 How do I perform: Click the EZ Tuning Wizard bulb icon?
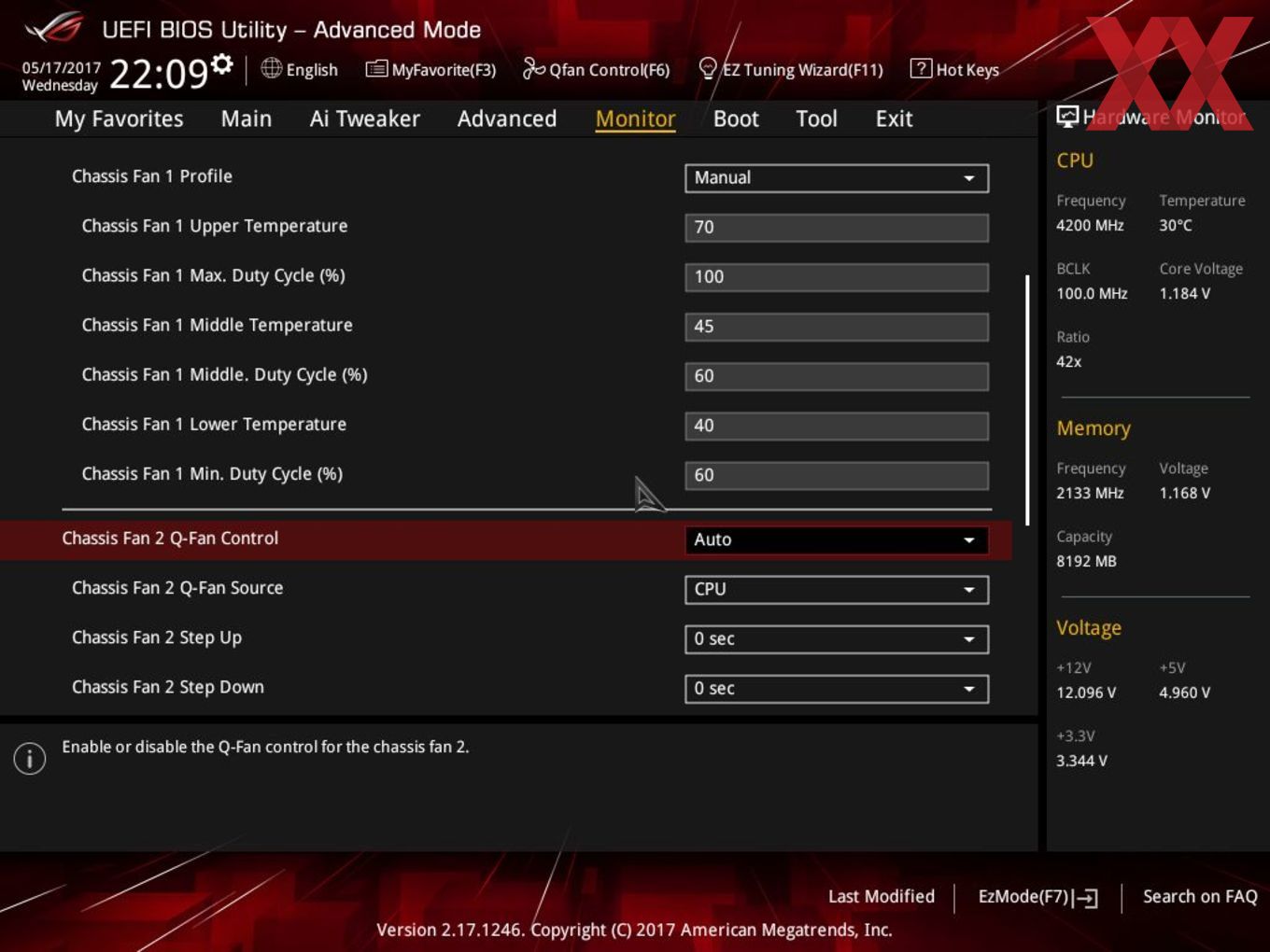(x=708, y=68)
